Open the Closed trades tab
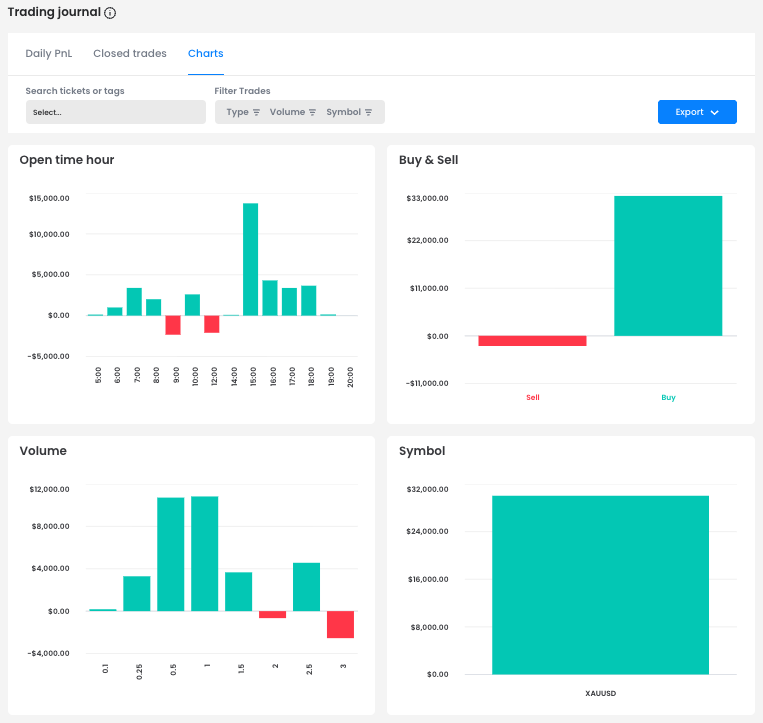 (x=130, y=54)
